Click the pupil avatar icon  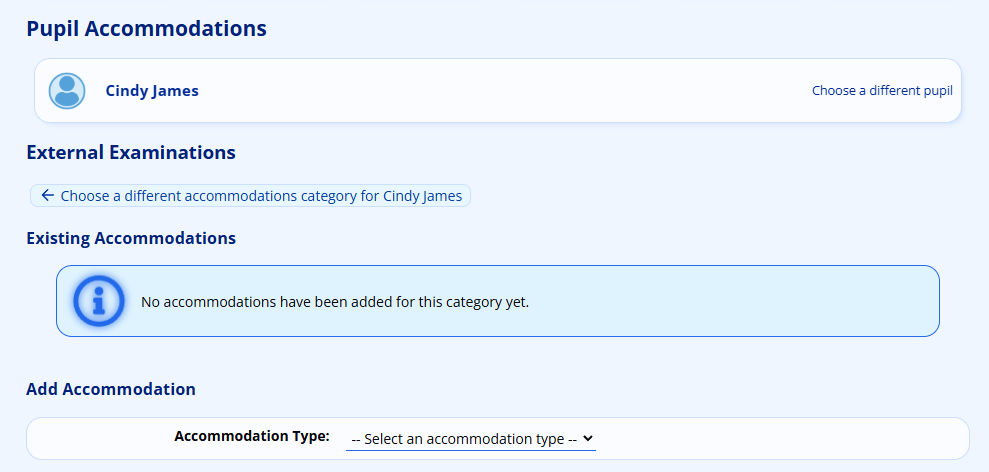(67, 91)
